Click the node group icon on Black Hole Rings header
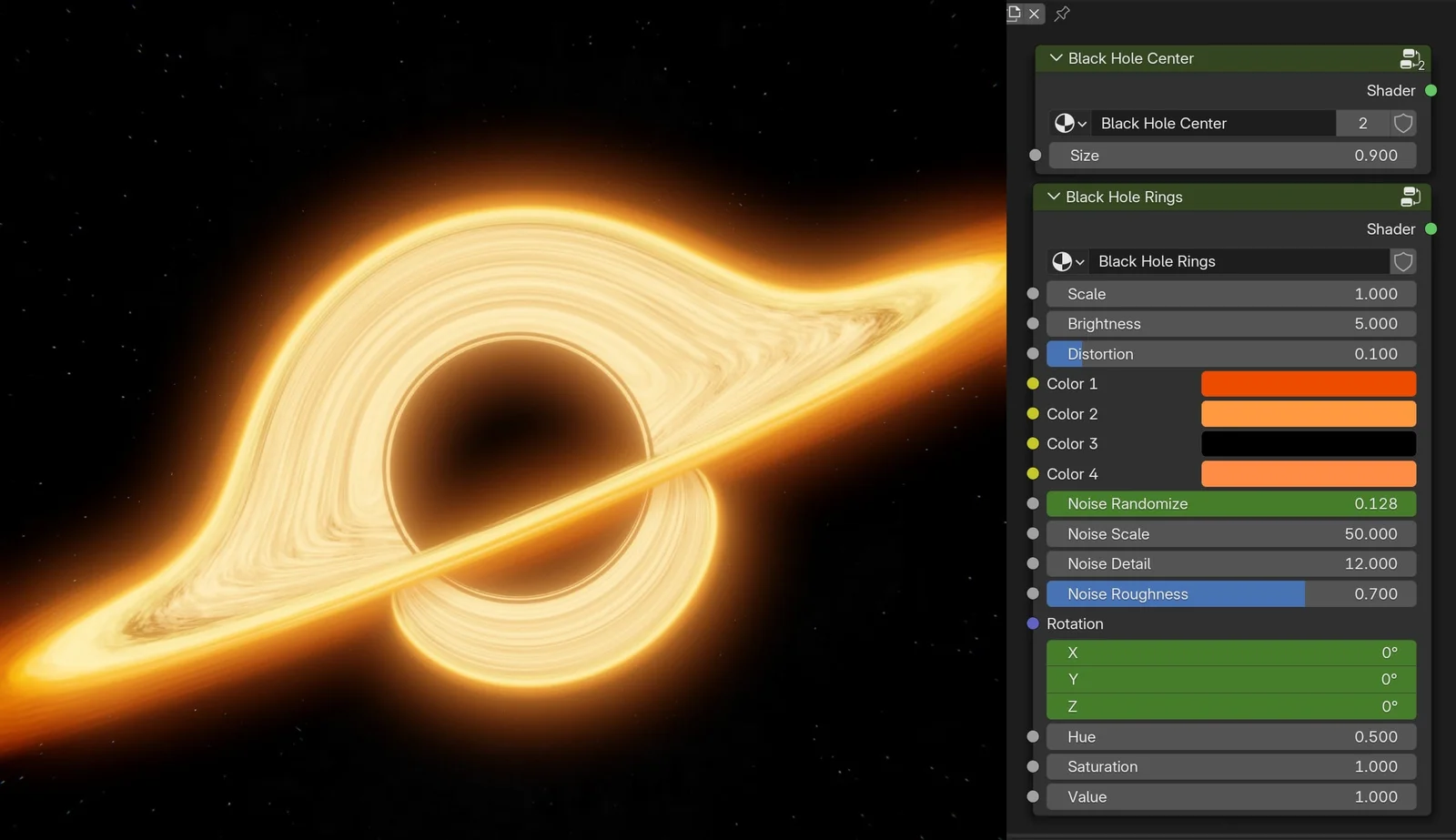Viewport: 1456px width, 840px height. 1410,197
